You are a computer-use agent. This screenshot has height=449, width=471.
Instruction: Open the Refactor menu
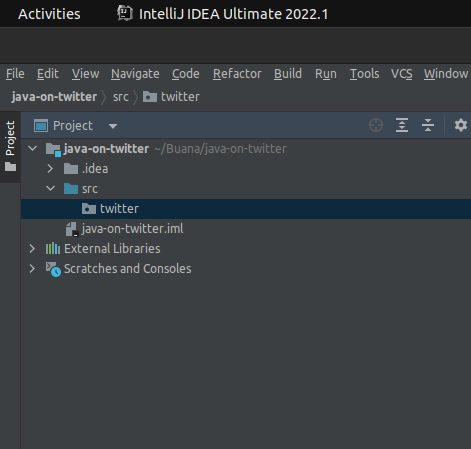[237, 74]
